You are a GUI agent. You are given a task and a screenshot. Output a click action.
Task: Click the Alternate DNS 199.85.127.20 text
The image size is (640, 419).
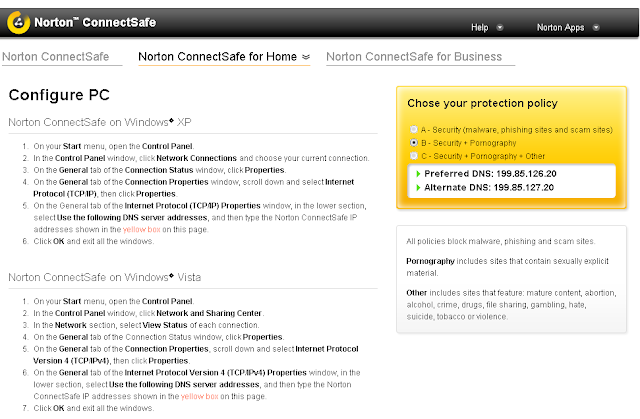pos(489,188)
